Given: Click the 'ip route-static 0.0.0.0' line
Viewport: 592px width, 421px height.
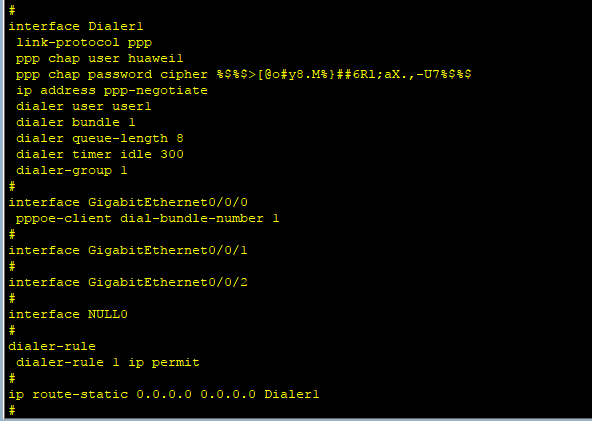Looking at the screenshot, I should [x=164, y=395].
